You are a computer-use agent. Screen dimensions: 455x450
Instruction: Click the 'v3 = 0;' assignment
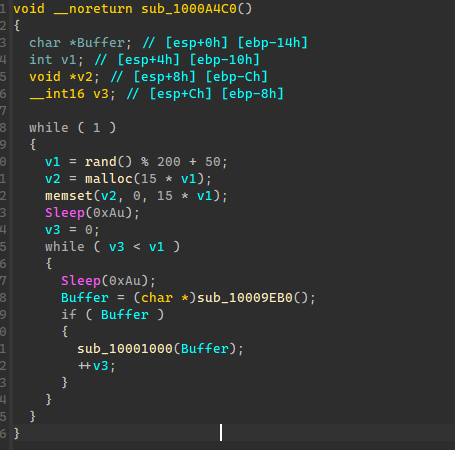(x=72, y=230)
